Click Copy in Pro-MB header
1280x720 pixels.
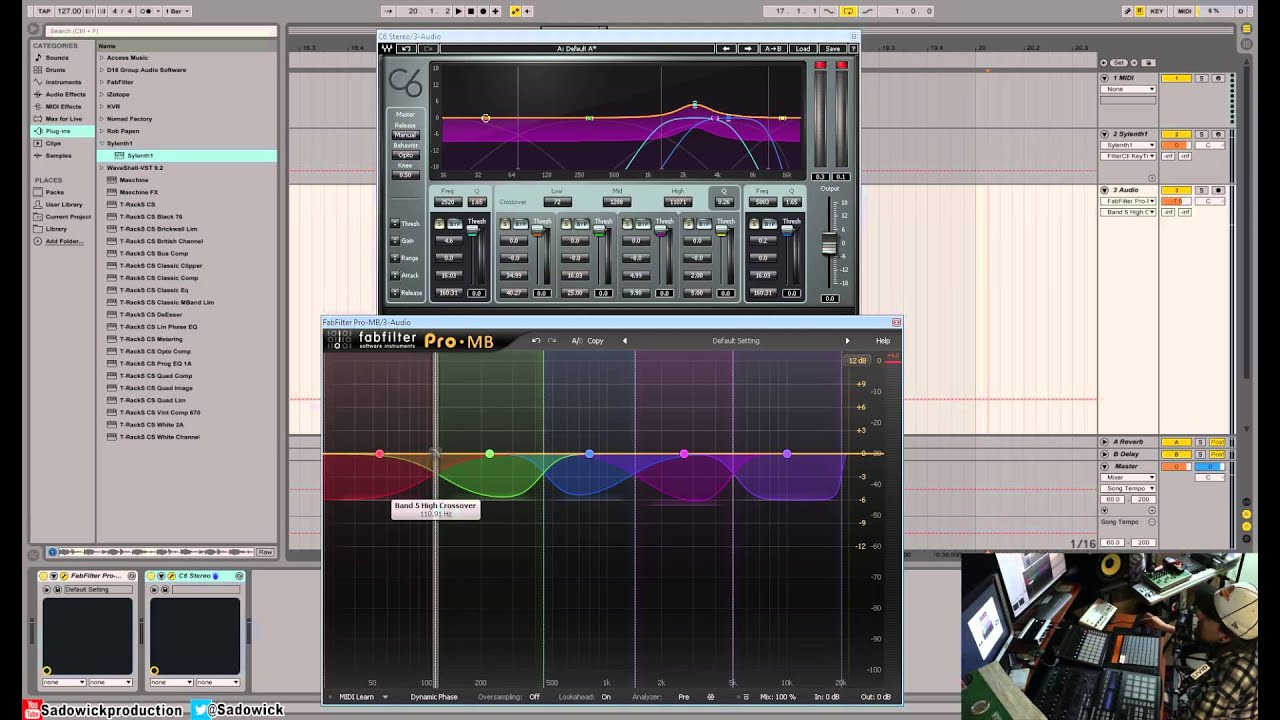(x=595, y=341)
